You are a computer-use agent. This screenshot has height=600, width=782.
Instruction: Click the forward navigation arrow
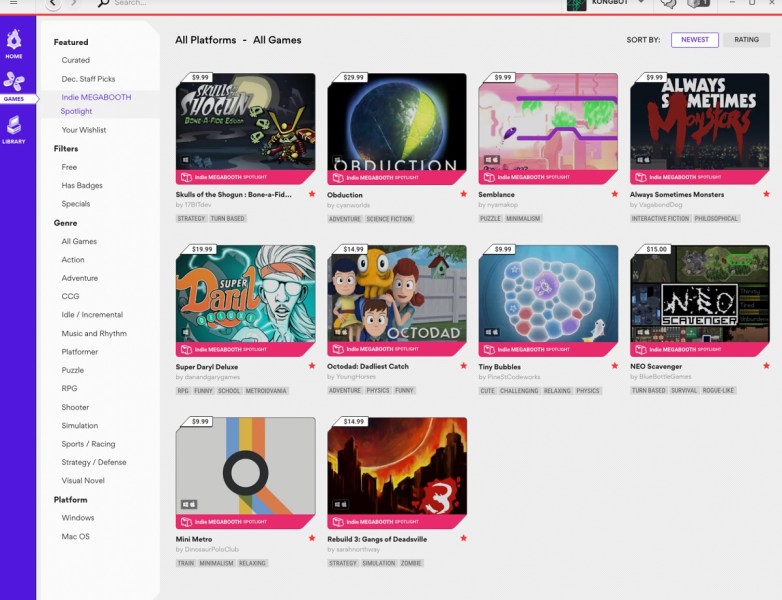tap(74, 3)
